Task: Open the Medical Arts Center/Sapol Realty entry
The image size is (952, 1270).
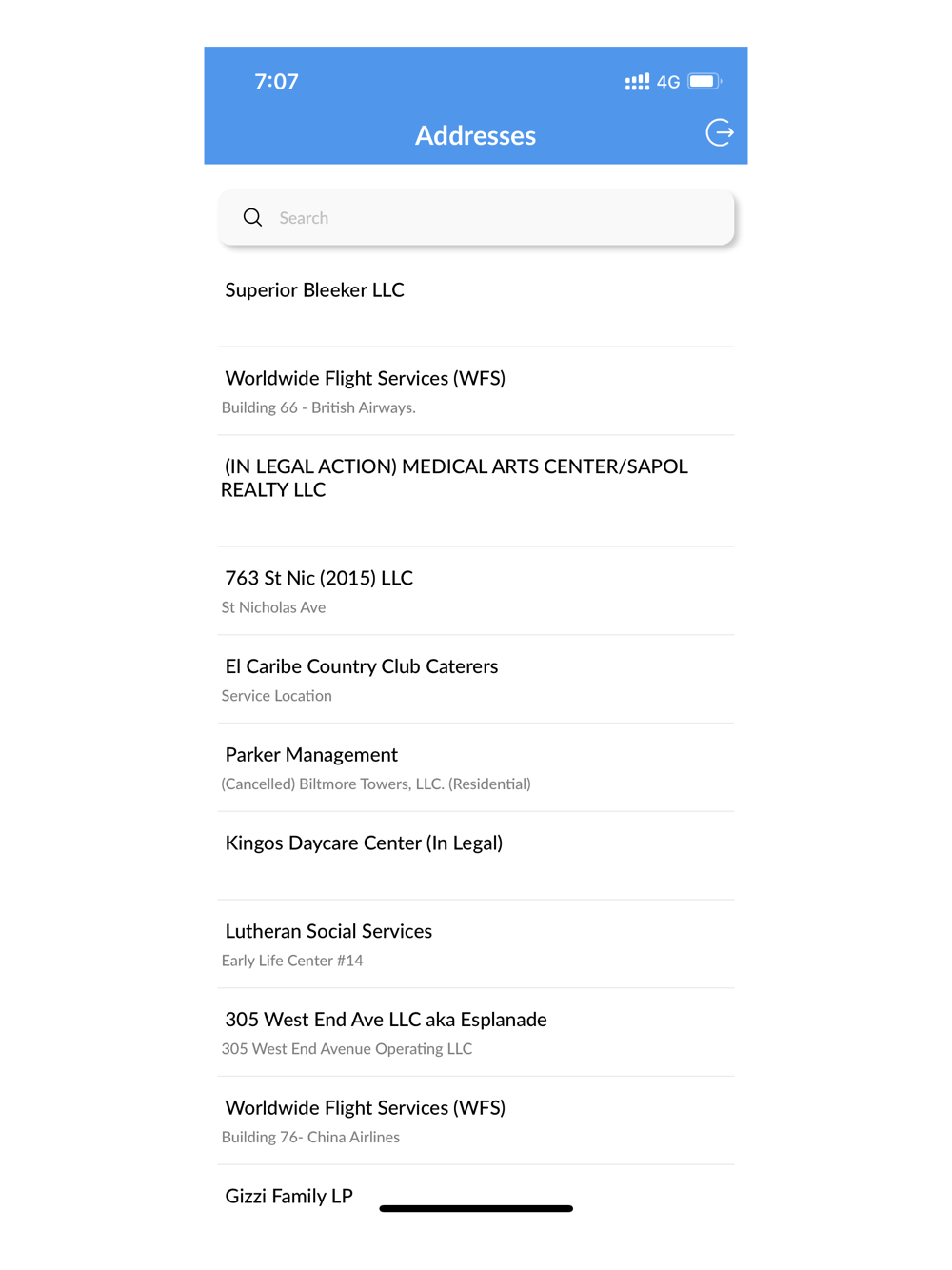Action: click(476, 491)
